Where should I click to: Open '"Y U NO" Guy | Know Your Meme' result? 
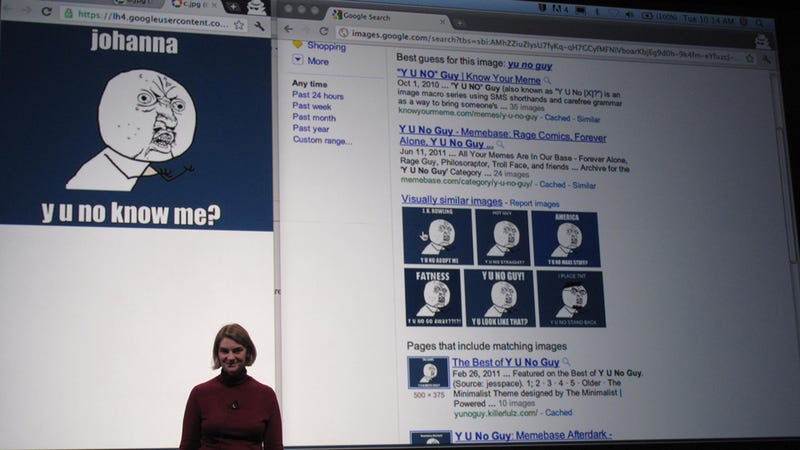(x=468, y=77)
